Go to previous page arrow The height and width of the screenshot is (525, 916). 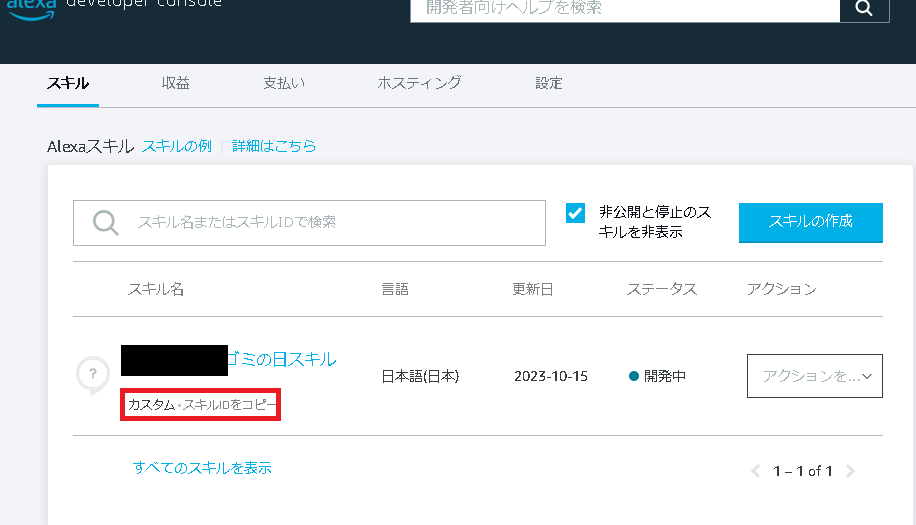[755, 471]
